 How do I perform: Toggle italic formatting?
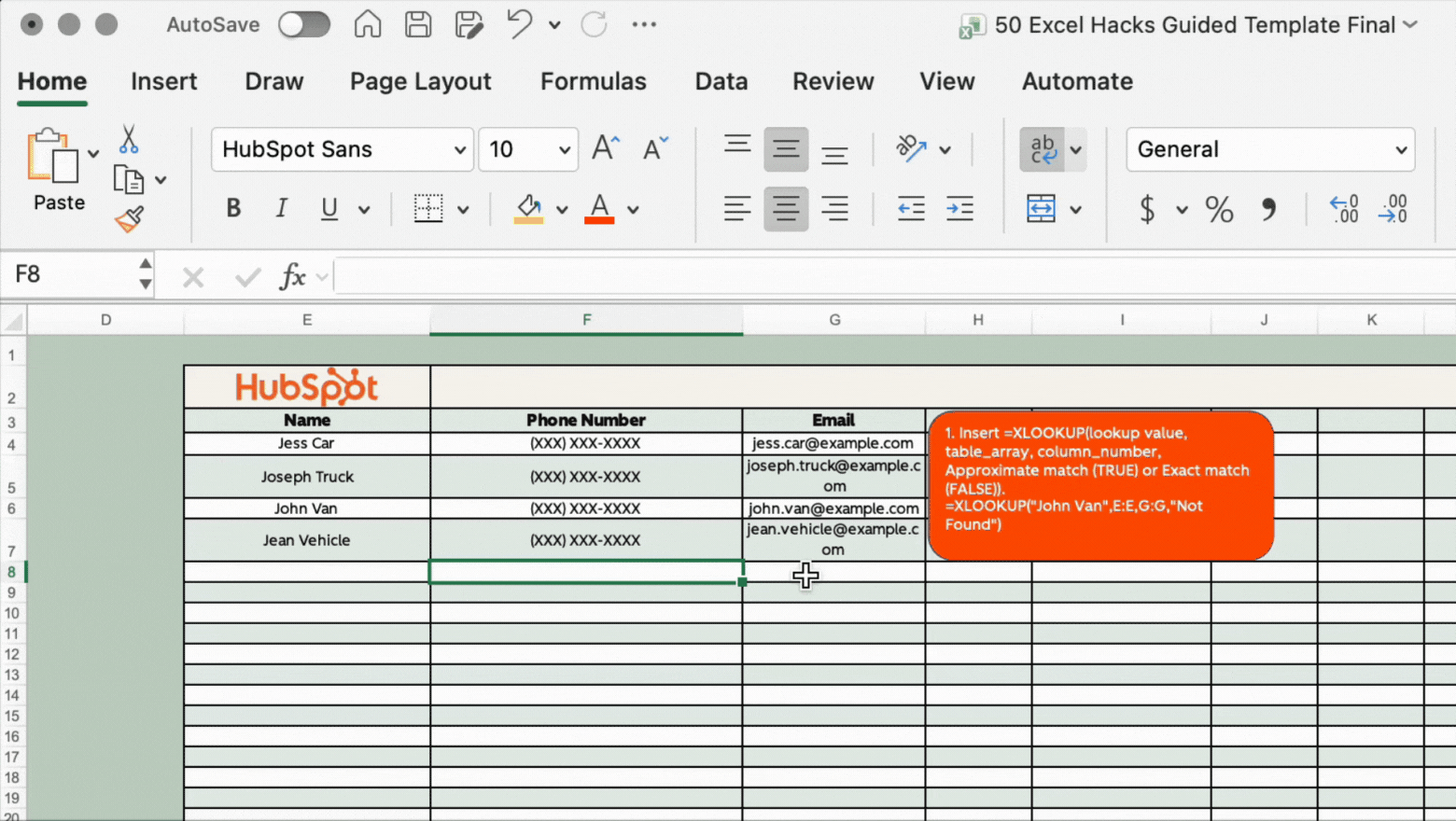pyautogui.click(x=281, y=208)
